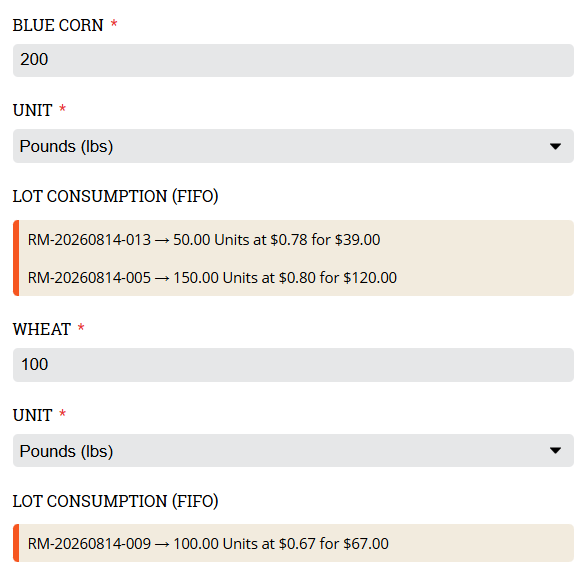The image size is (585, 577).
Task: Select lot line RM-20260814-009
Action: click(x=208, y=543)
